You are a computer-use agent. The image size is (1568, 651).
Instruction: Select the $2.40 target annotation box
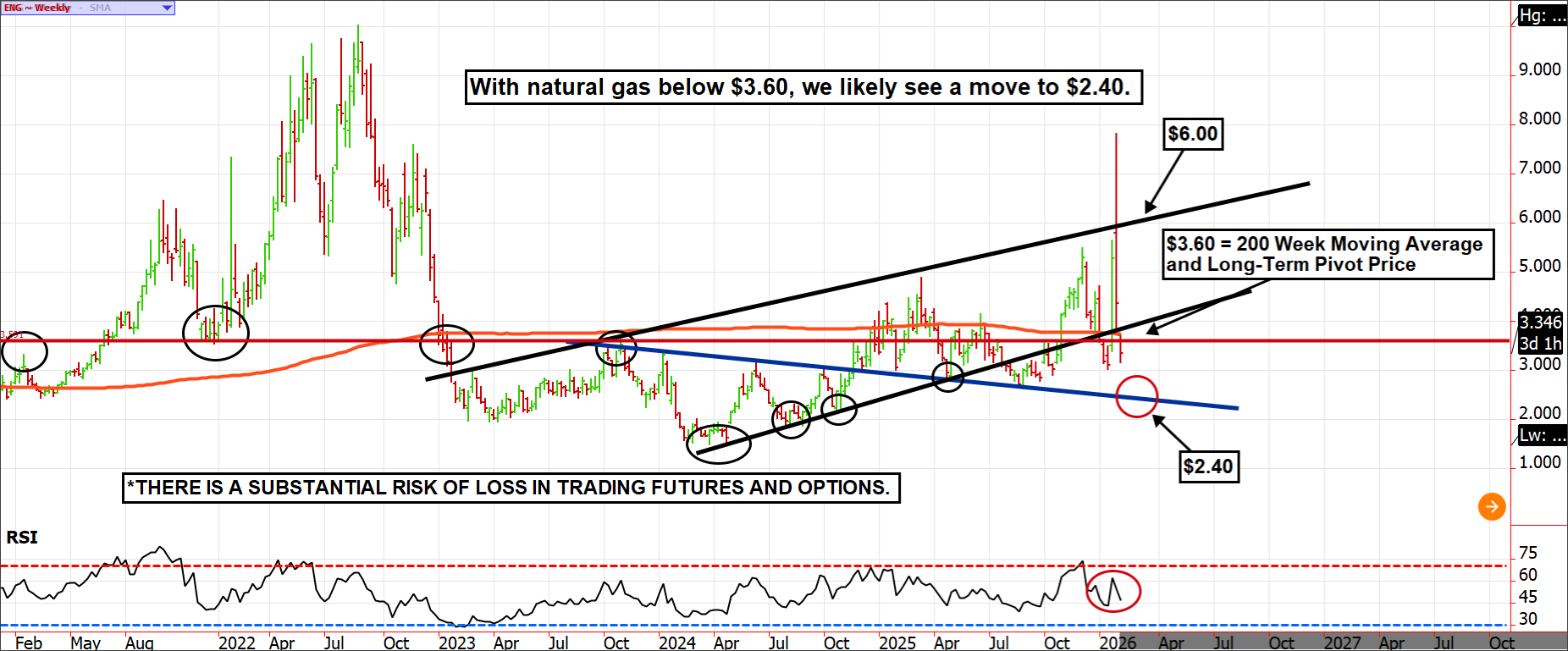tap(1208, 466)
